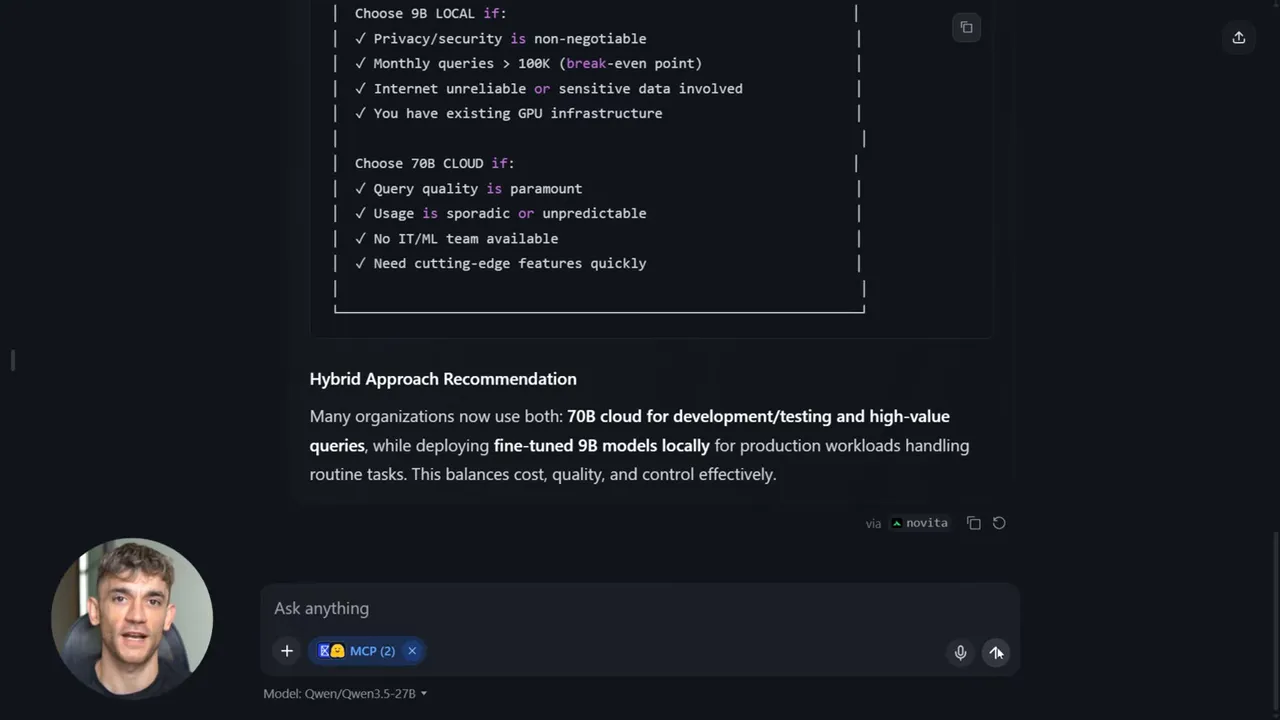Click the plus attachment button
The height and width of the screenshot is (720, 1280).
click(x=287, y=651)
